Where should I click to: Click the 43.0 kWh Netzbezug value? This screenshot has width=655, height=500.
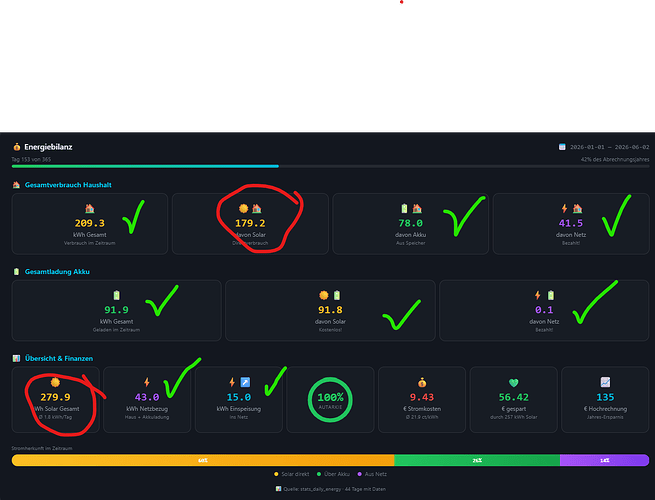point(147,397)
